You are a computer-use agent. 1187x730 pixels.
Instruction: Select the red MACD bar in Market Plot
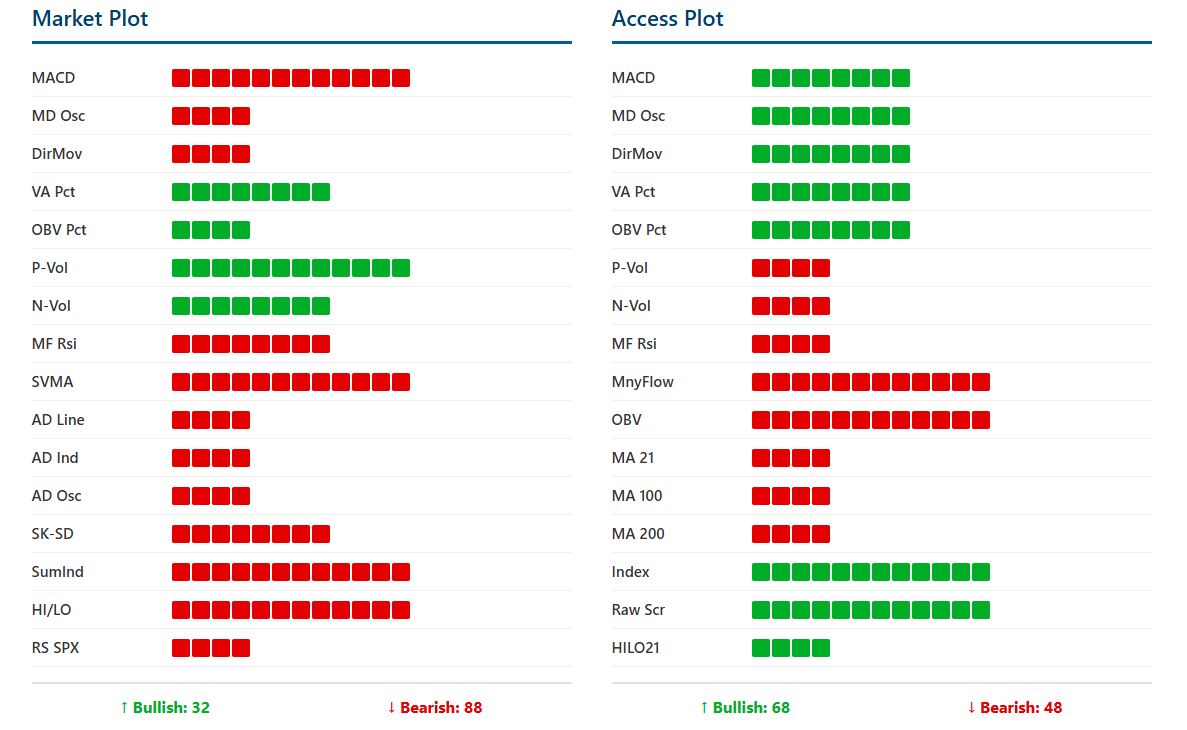pos(291,78)
